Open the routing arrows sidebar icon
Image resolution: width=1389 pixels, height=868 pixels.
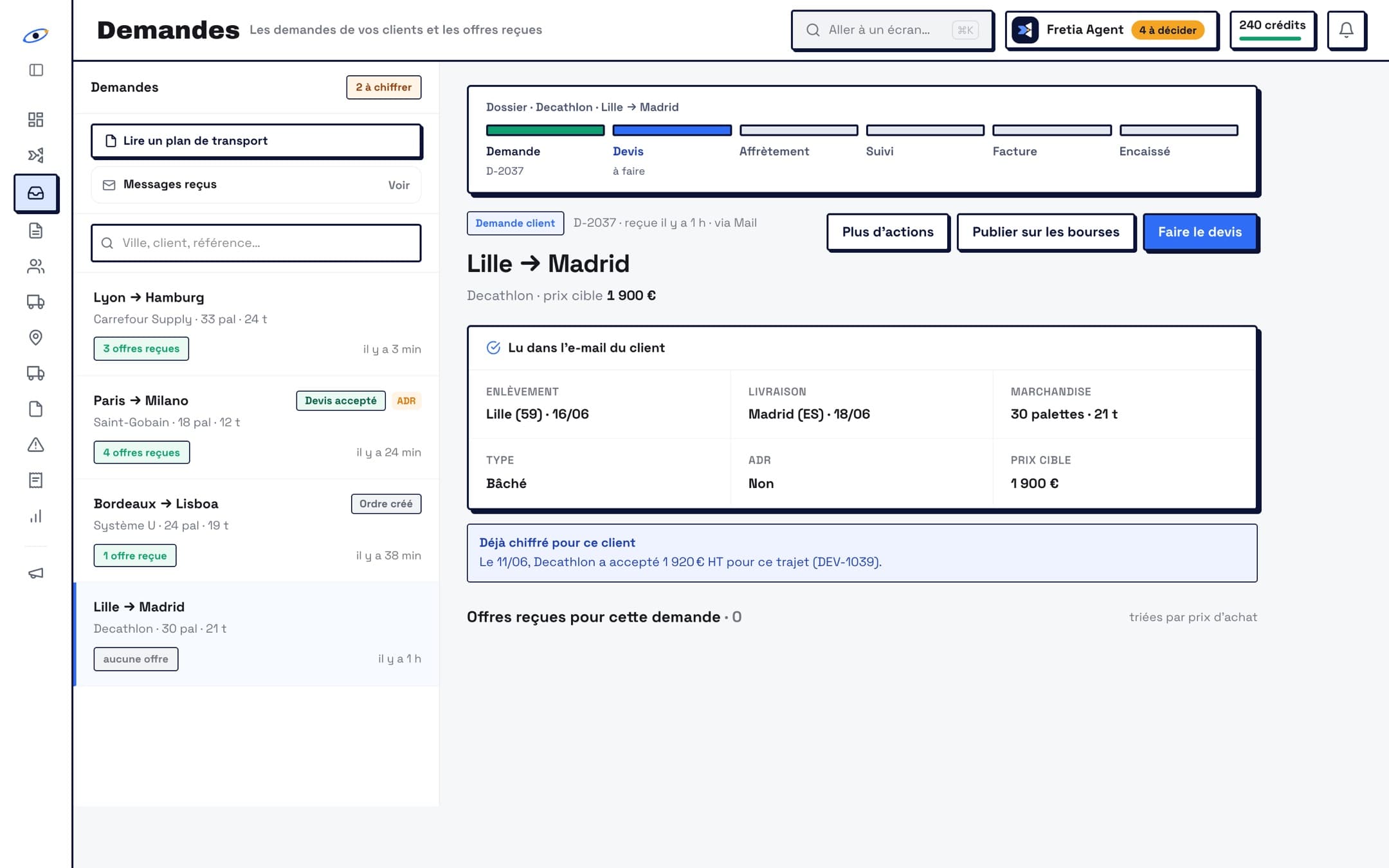coord(36,155)
